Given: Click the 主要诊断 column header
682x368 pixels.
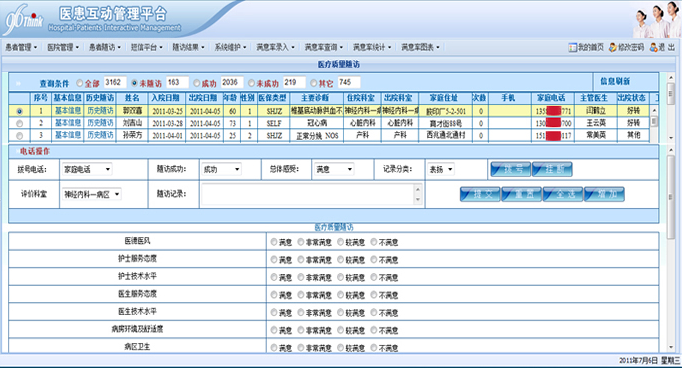Looking at the screenshot, I should (x=315, y=98).
